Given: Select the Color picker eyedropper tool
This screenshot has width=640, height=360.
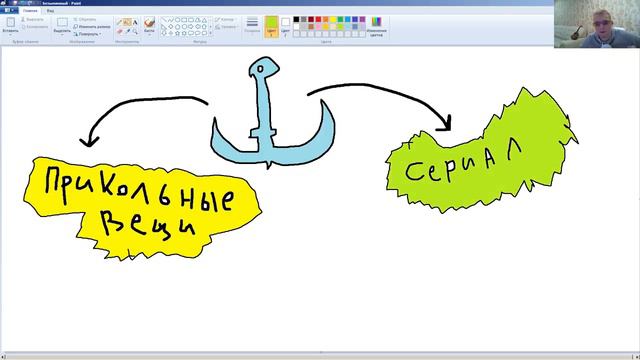Looking at the screenshot, I should pyautogui.click(x=127, y=31).
